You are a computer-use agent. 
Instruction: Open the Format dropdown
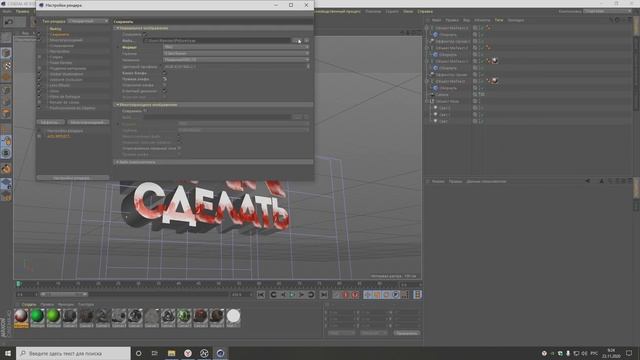[236, 47]
